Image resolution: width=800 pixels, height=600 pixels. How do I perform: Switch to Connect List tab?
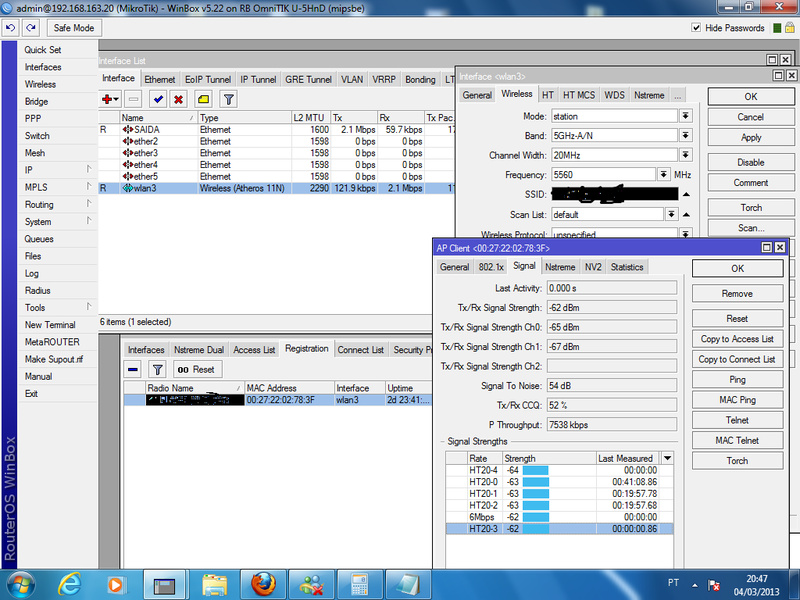click(x=360, y=349)
